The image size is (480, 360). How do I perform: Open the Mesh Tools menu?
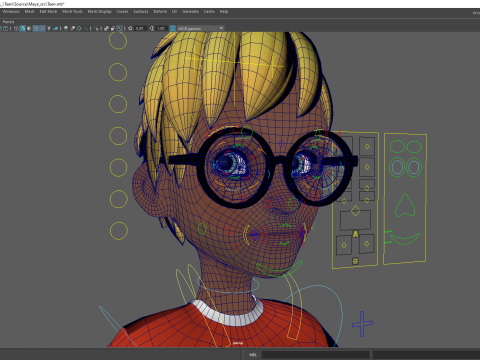72,11
